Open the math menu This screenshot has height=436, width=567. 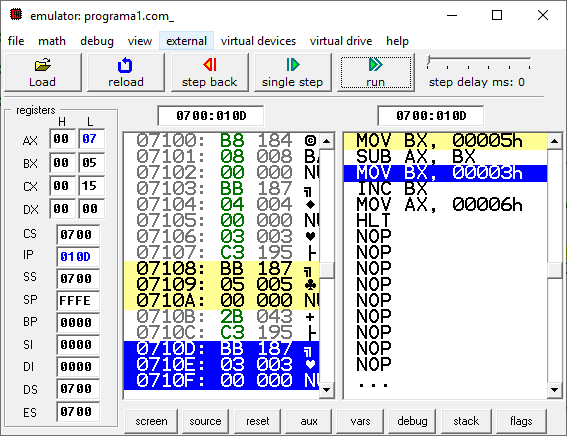pyautogui.click(x=52, y=41)
